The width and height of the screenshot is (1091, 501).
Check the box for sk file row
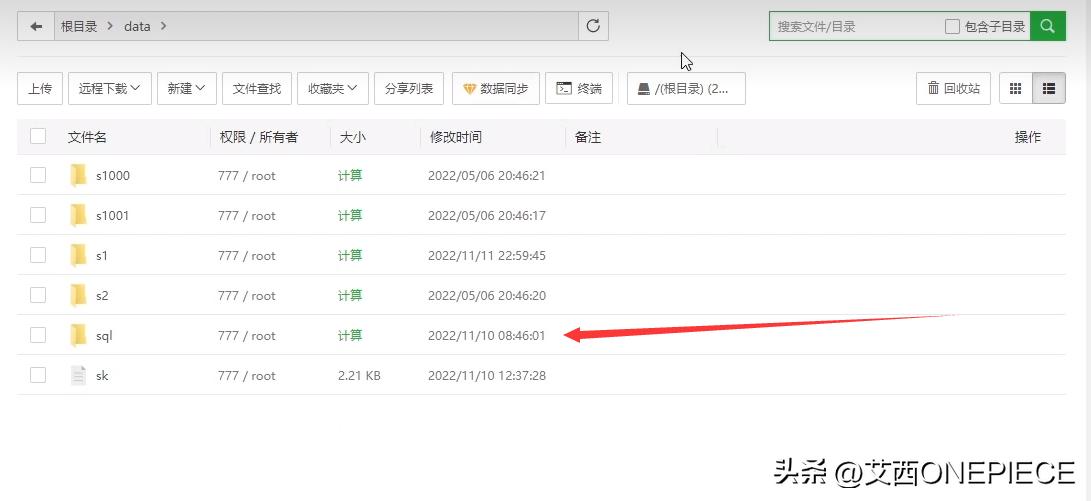(x=38, y=375)
